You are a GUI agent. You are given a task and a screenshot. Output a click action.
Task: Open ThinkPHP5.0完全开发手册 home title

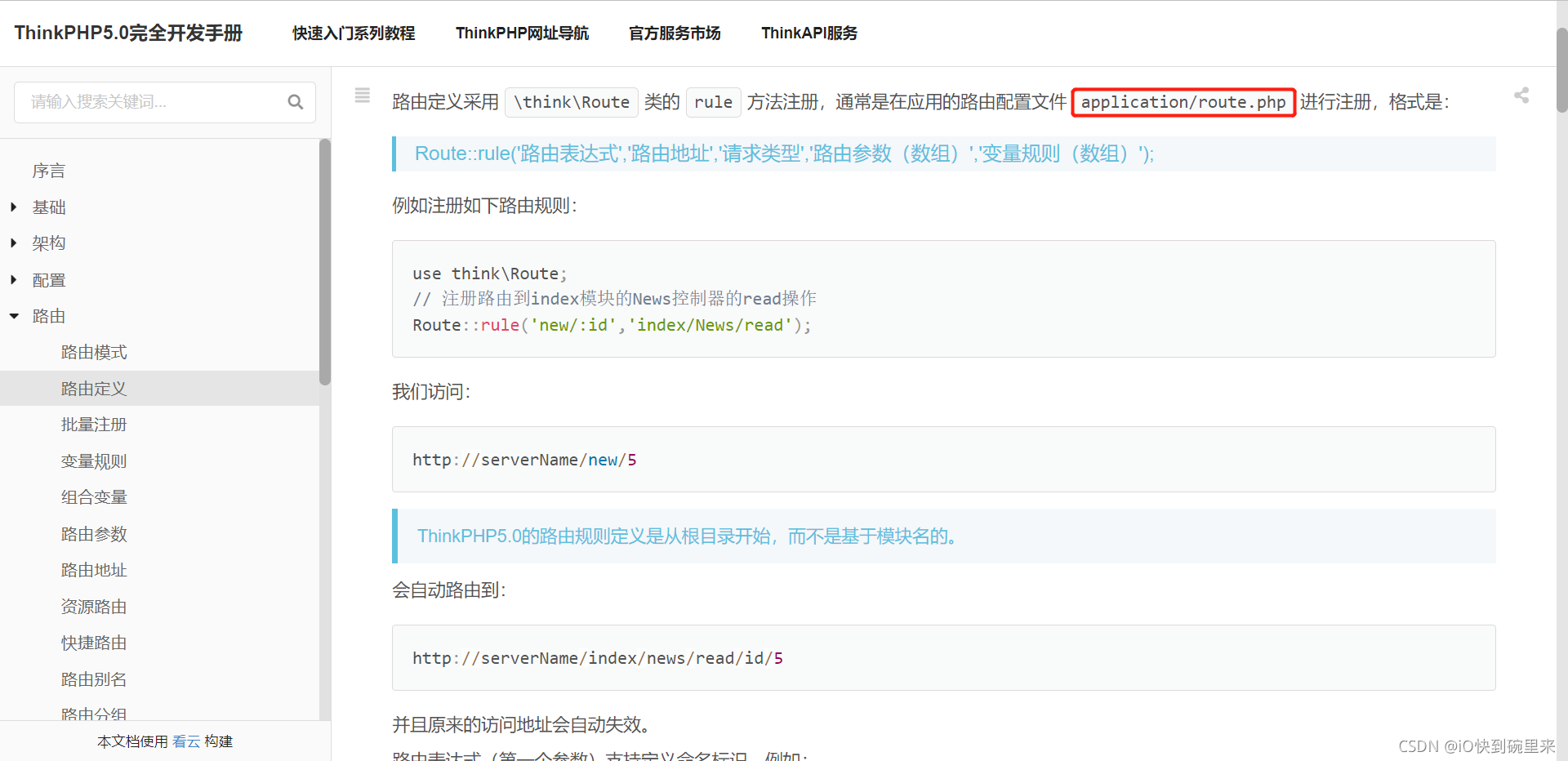(128, 33)
